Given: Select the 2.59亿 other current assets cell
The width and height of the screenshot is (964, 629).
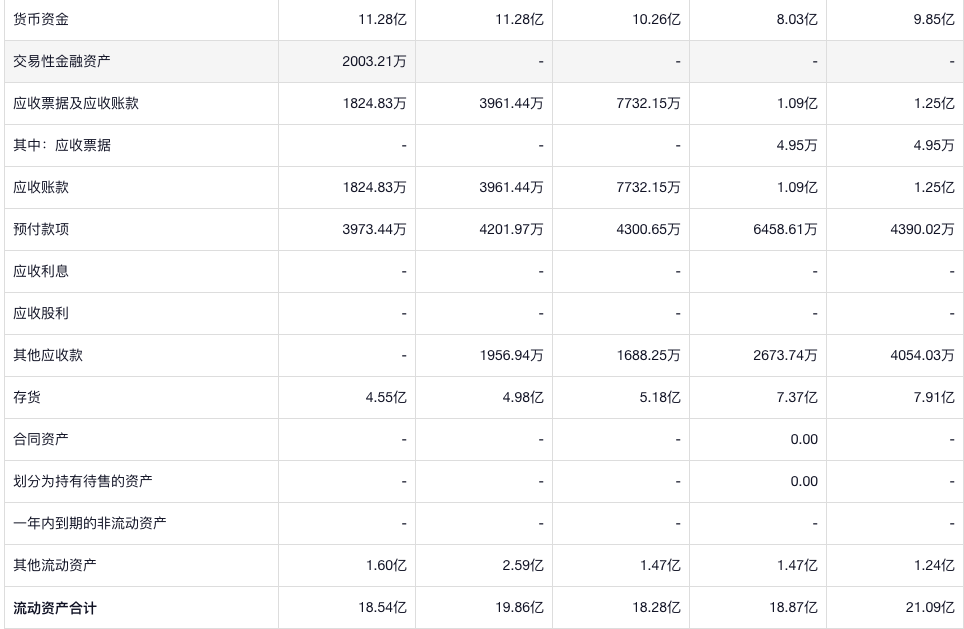Looking at the screenshot, I should 523,565.
